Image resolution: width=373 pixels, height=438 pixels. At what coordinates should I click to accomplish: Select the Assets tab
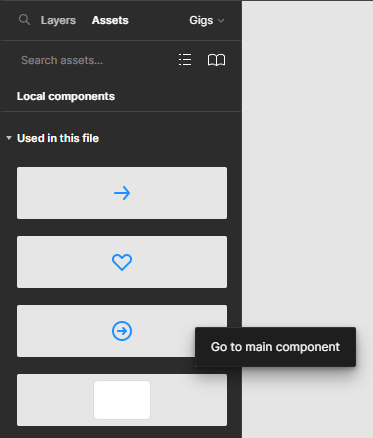110,20
